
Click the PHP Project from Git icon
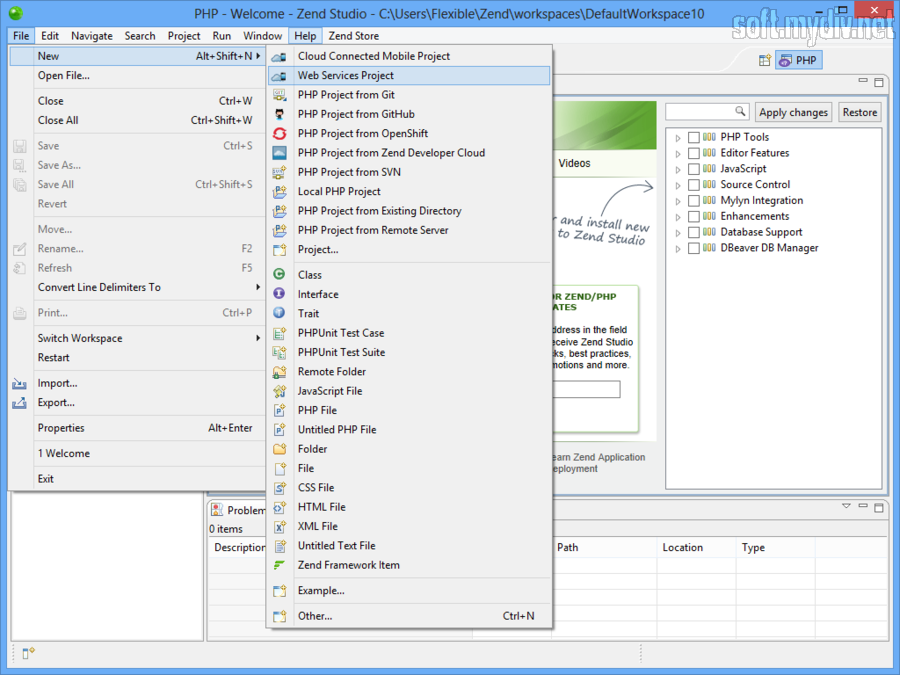coord(279,95)
